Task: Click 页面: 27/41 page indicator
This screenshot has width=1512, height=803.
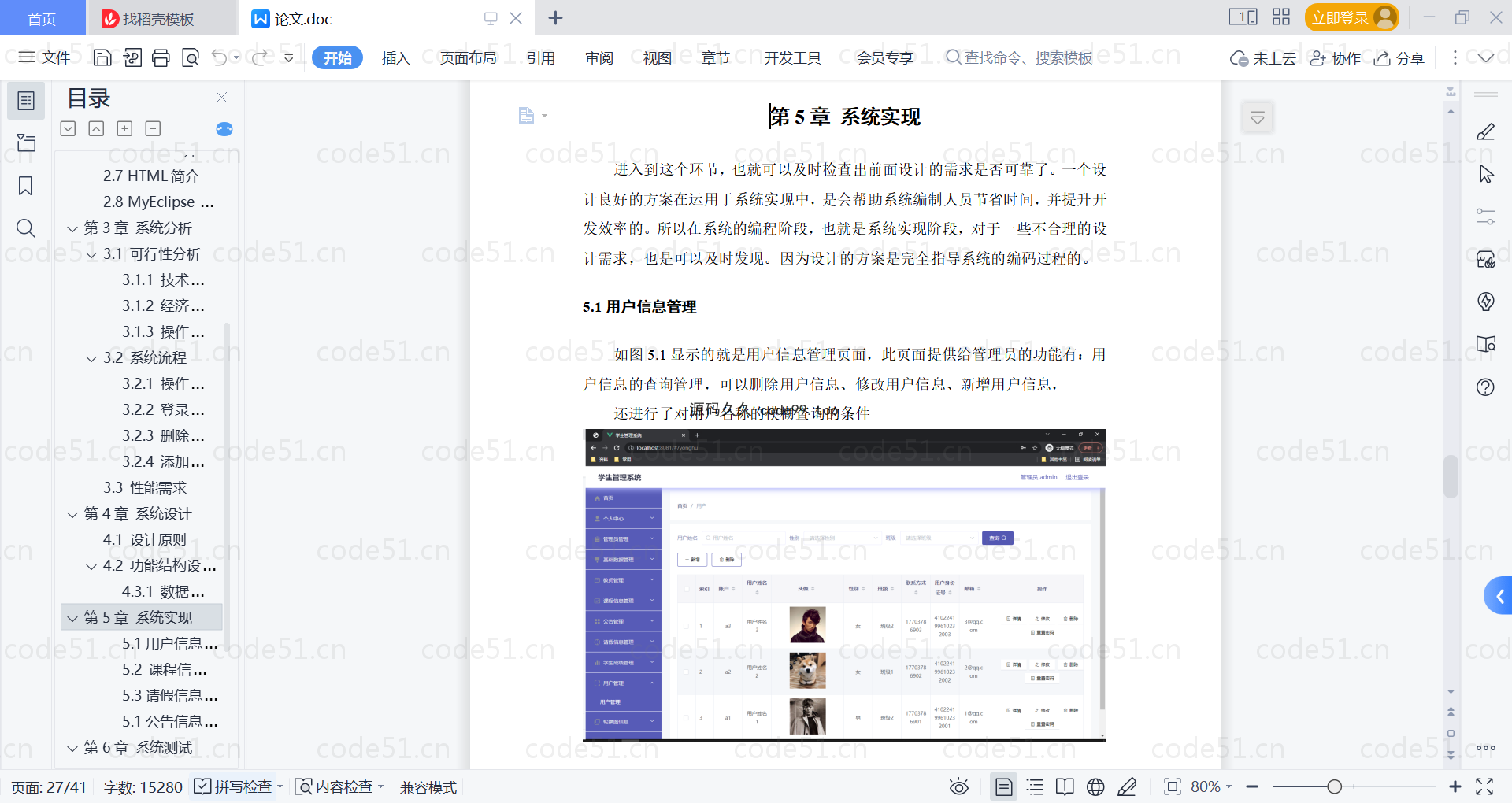Action: [x=49, y=787]
